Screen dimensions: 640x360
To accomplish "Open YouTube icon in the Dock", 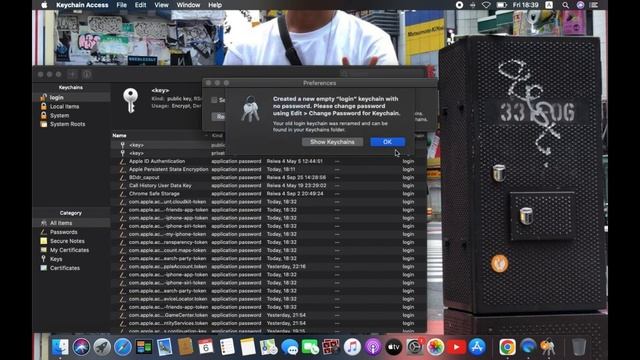I will pyautogui.click(x=456, y=347).
